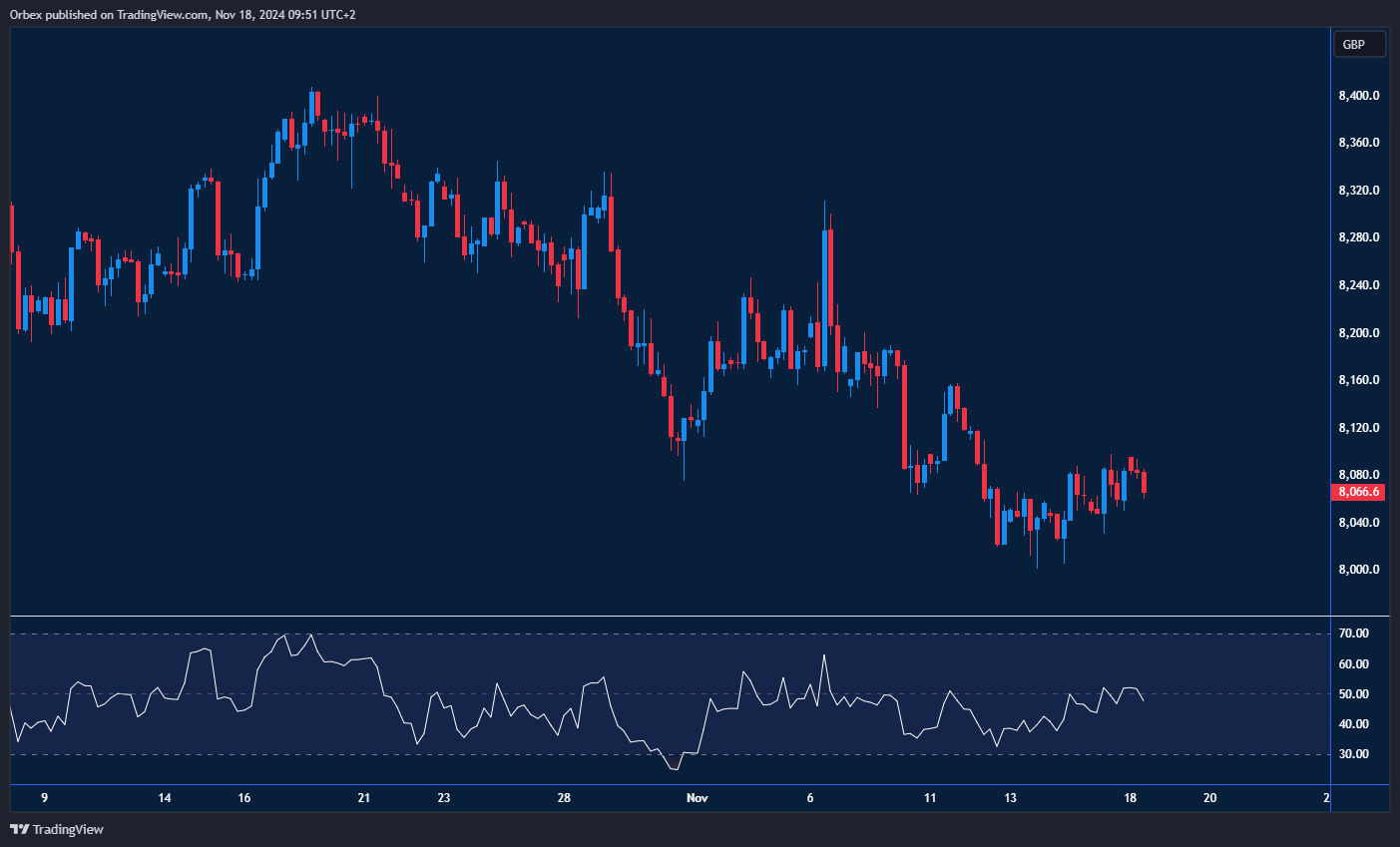Click the 30.00 RSI oversold level label
The width and height of the screenshot is (1400, 847).
point(1353,754)
